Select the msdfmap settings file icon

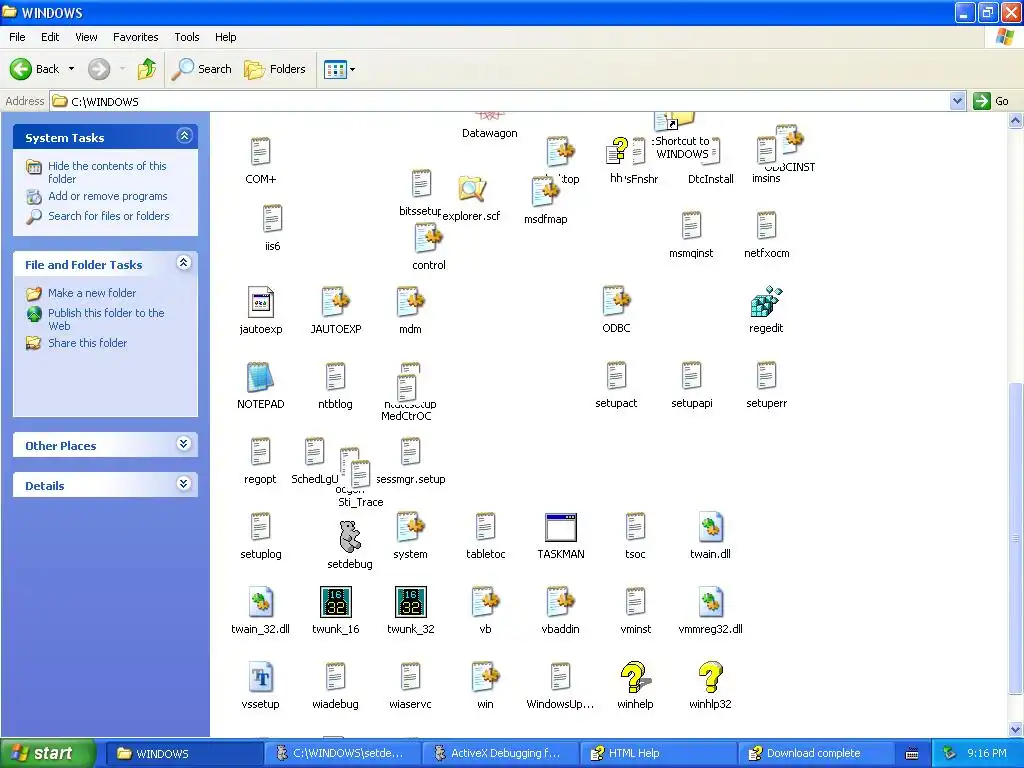tap(546, 193)
